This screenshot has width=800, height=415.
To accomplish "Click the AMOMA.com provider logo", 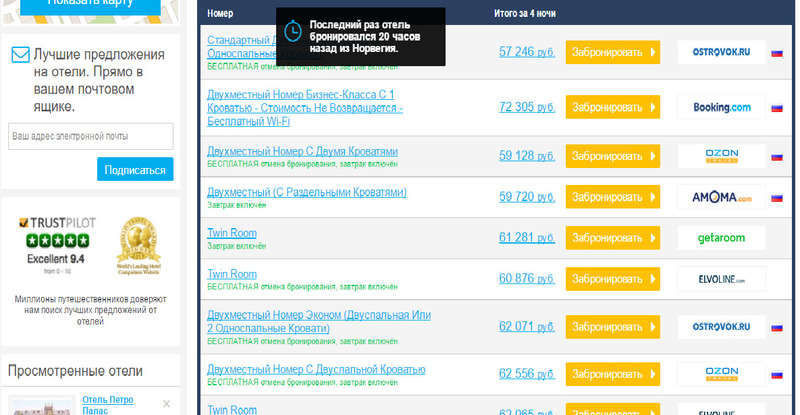I will click(721, 197).
